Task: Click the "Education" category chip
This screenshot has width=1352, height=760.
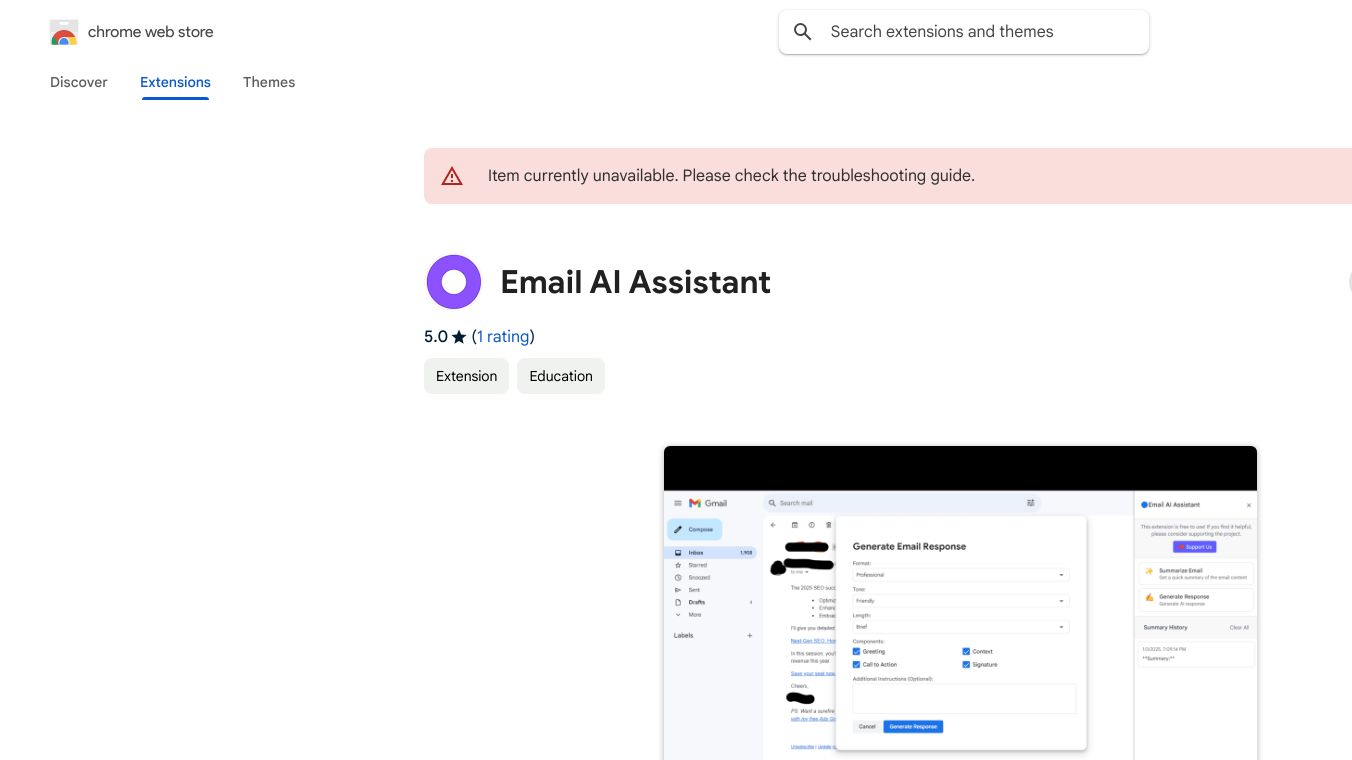Action: [x=561, y=376]
